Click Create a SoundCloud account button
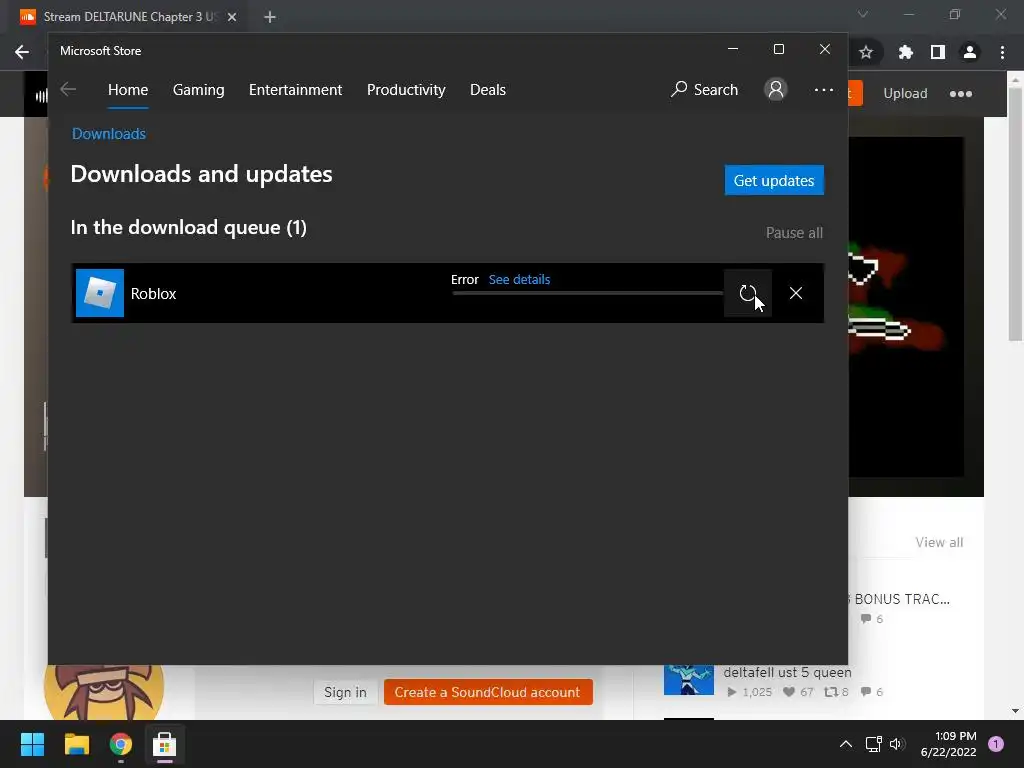Screen dimensions: 1024x768 [x=488, y=692]
